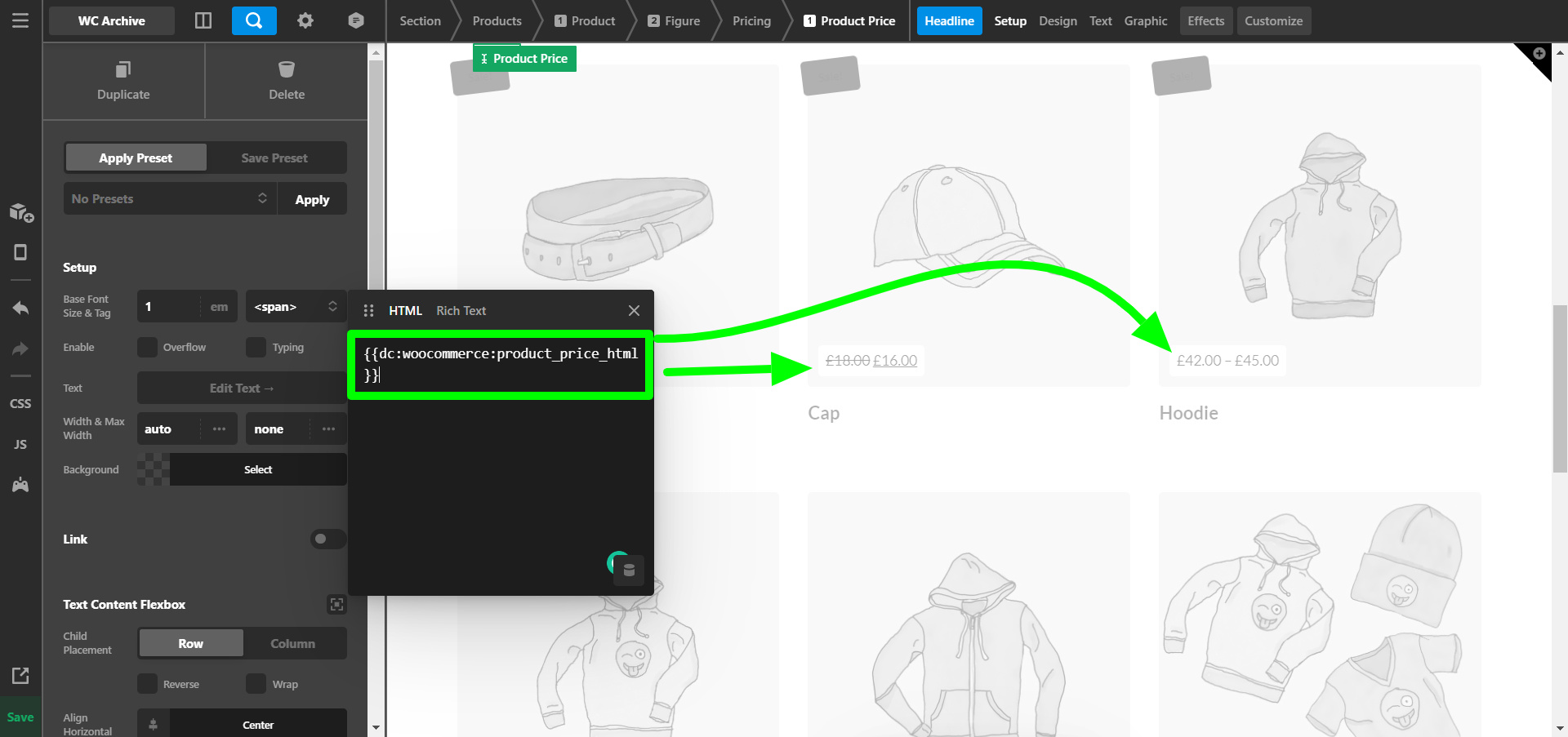The width and height of the screenshot is (1568, 737).
Task: Go to Section in the breadcrumb
Action: point(420,20)
